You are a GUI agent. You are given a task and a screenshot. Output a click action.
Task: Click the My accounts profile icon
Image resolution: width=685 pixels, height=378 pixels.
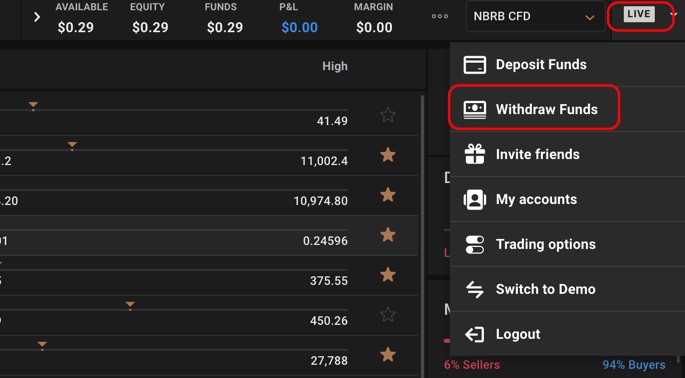pos(474,200)
